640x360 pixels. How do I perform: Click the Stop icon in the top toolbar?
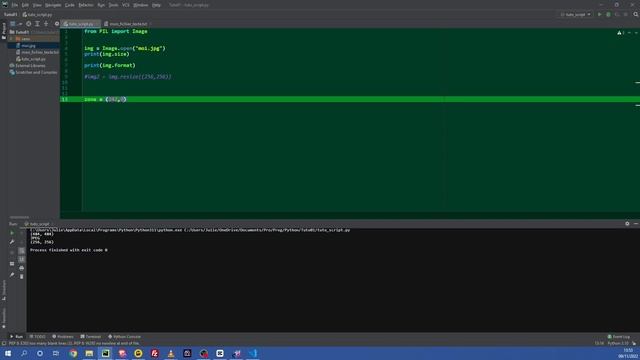[625, 14]
